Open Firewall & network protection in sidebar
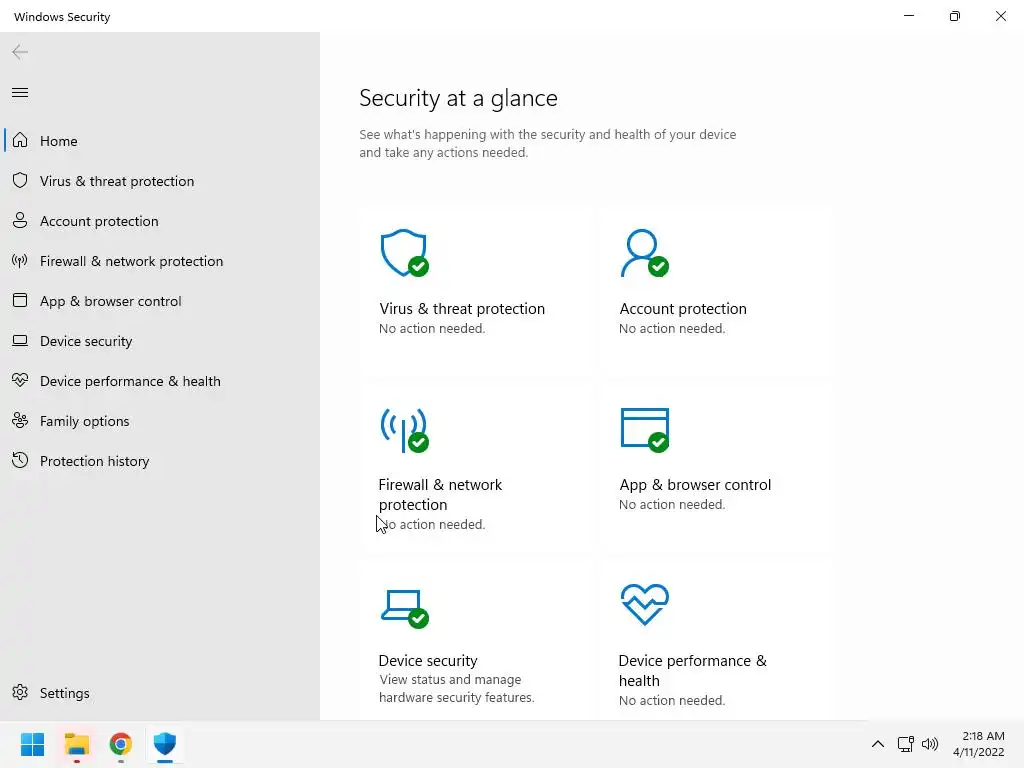Image resolution: width=1024 pixels, height=768 pixels. [160, 261]
